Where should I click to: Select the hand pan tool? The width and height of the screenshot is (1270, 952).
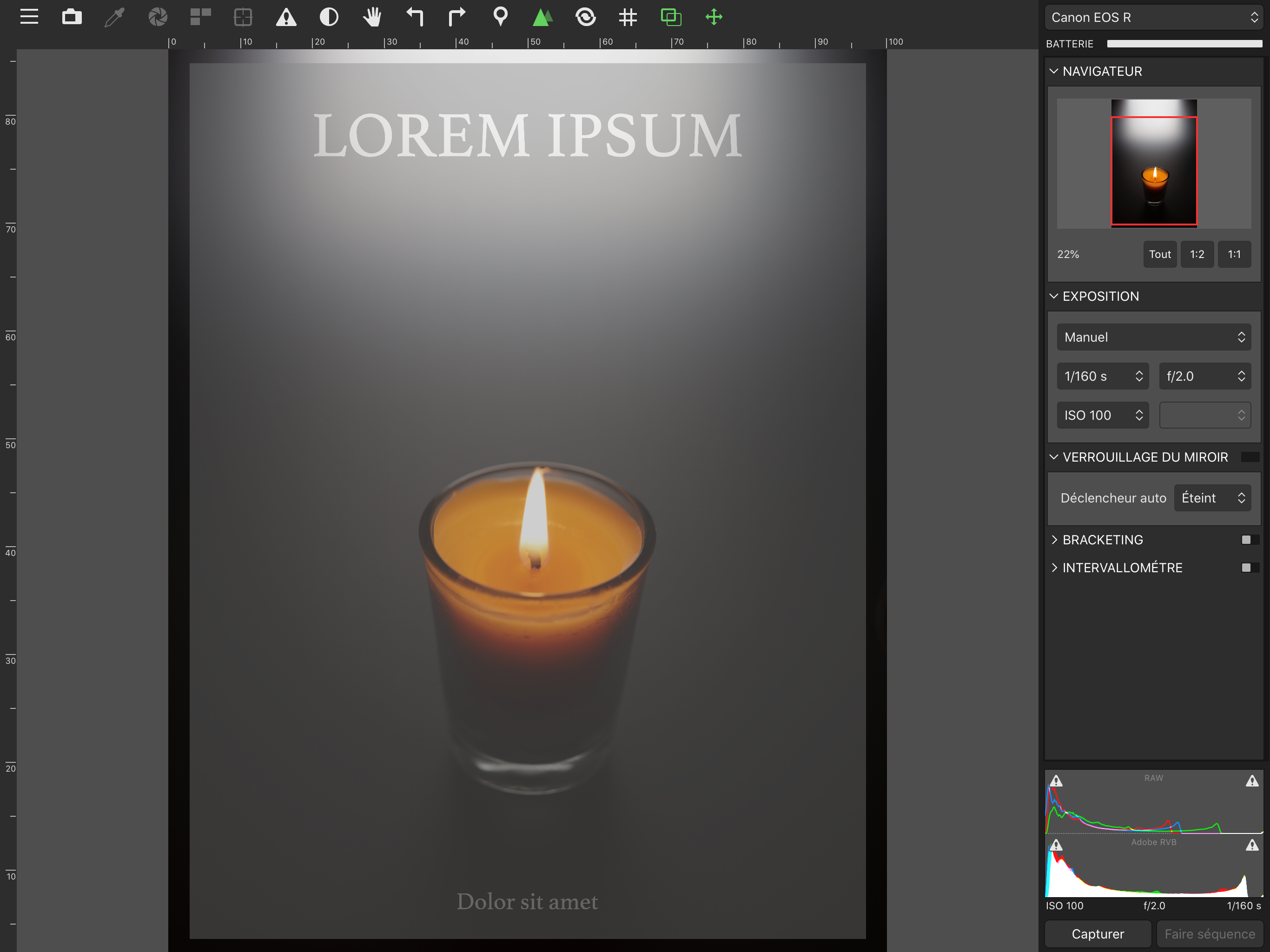(372, 17)
